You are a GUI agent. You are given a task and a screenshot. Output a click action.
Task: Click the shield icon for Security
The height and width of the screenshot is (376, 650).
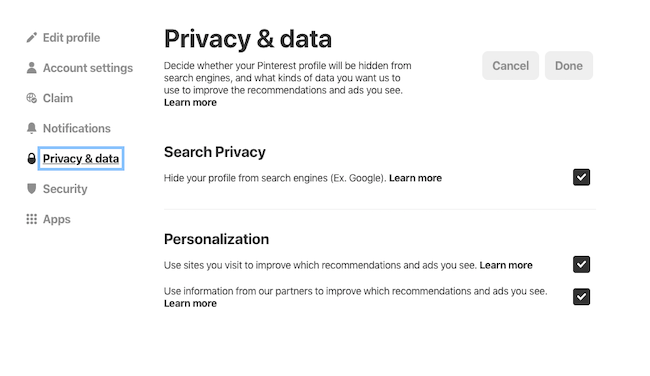(x=32, y=189)
